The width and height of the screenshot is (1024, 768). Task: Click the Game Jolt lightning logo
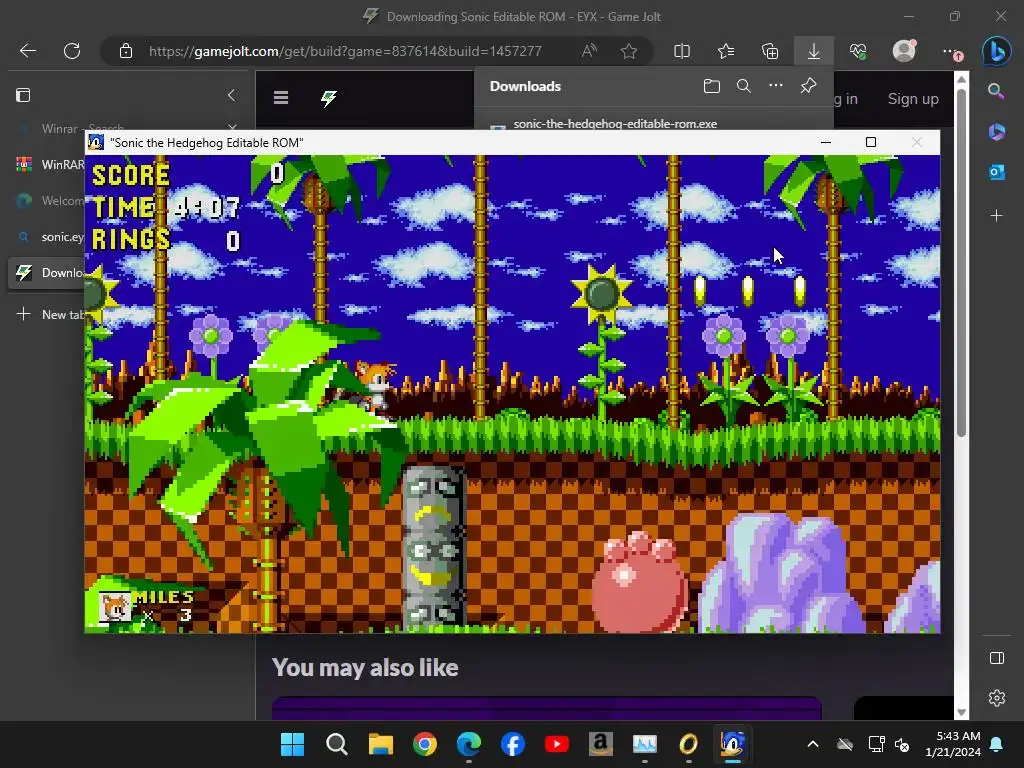click(x=328, y=99)
